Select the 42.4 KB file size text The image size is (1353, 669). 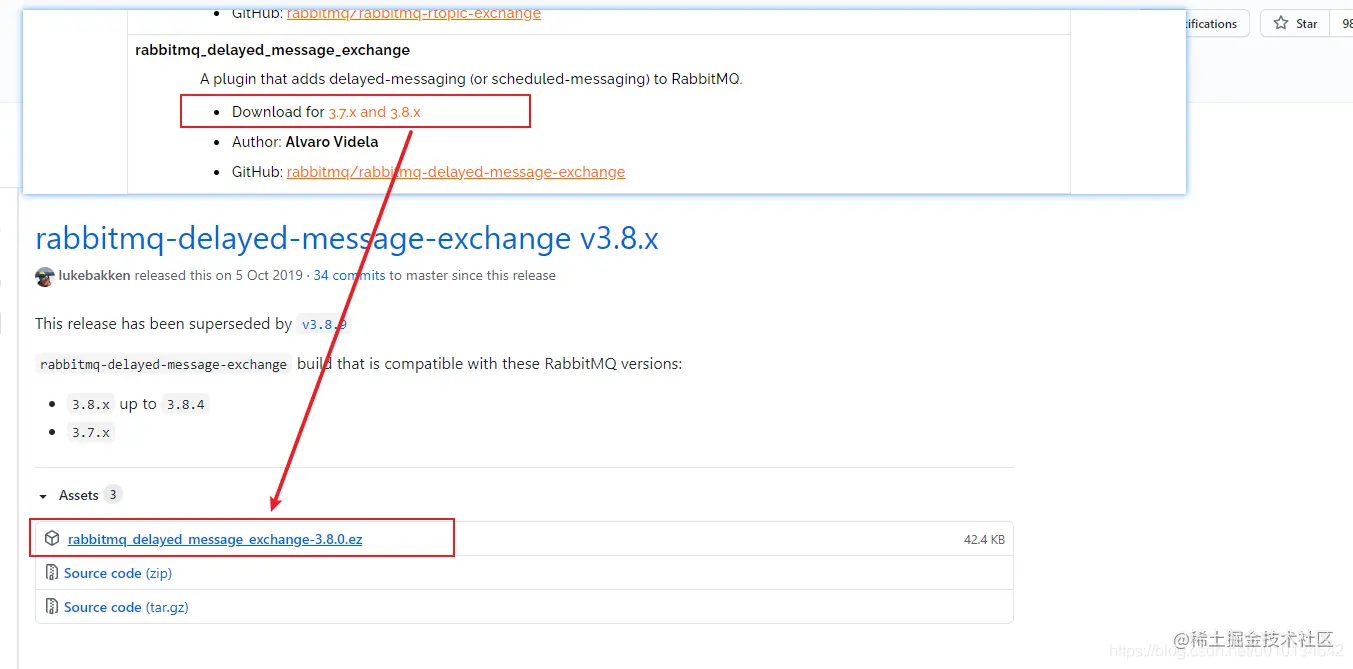pyautogui.click(x=984, y=539)
